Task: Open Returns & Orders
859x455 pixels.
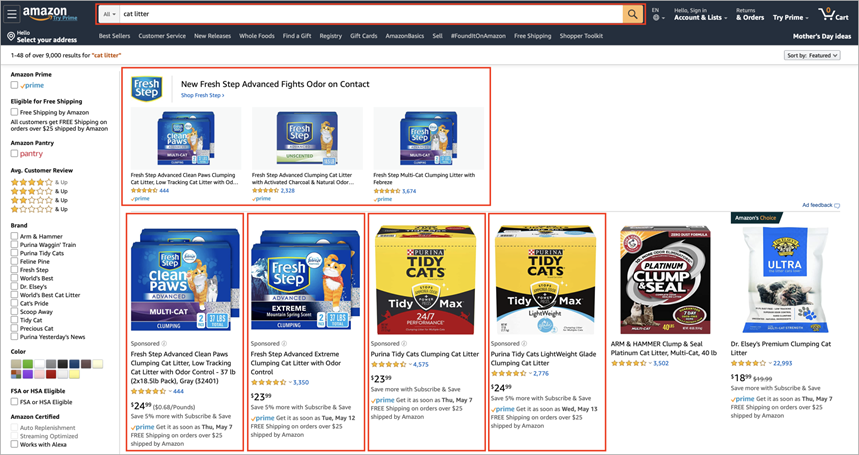Action: (750, 14)
